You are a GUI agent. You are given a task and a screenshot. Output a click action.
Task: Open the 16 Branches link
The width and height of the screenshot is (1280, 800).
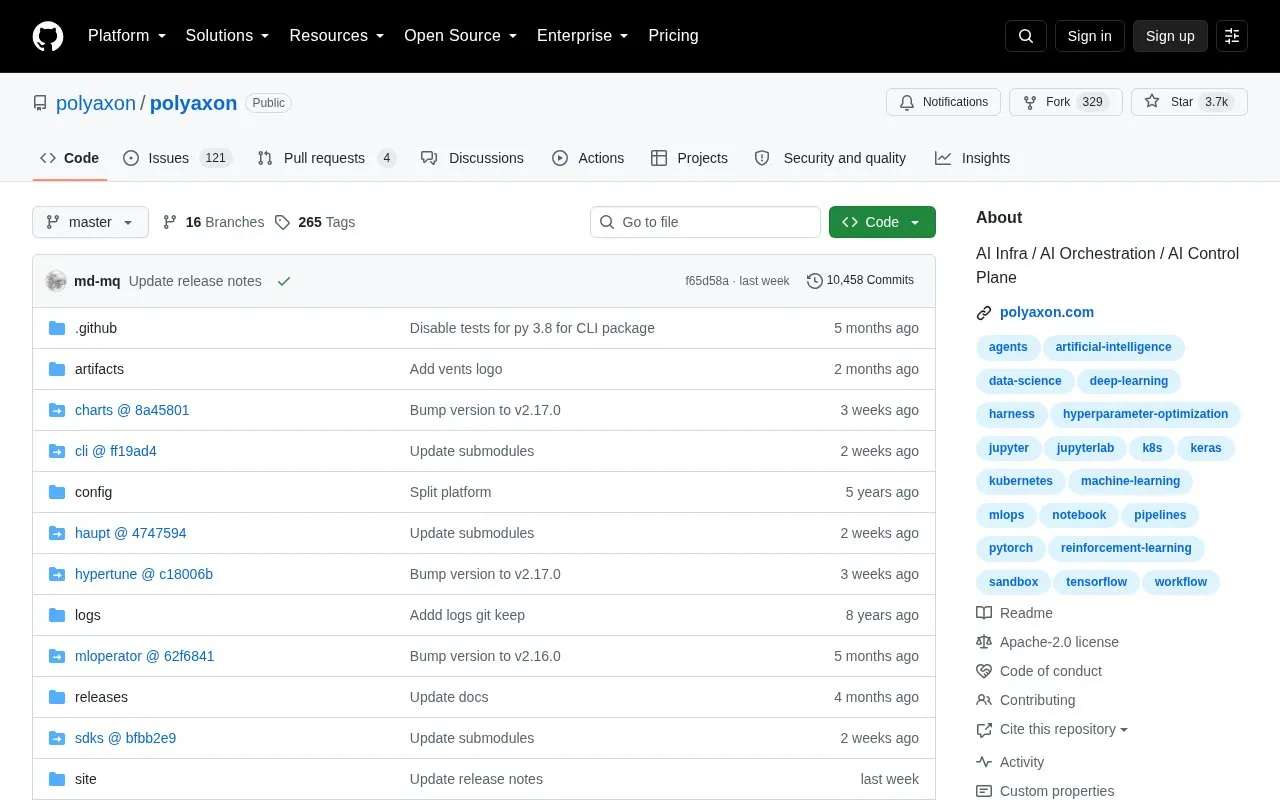[x=213, y=222]
